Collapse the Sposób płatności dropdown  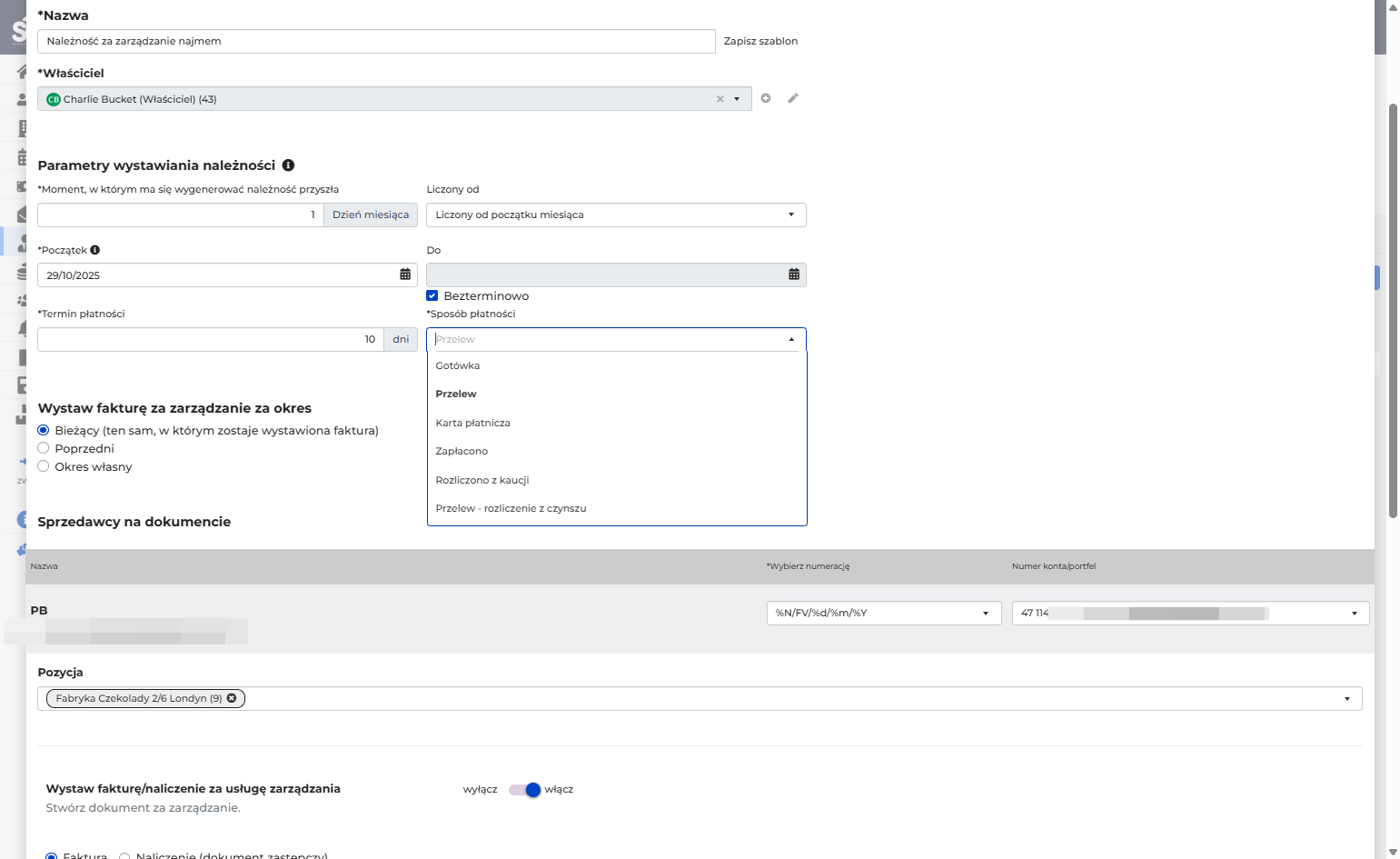click(x=791, y=339)
